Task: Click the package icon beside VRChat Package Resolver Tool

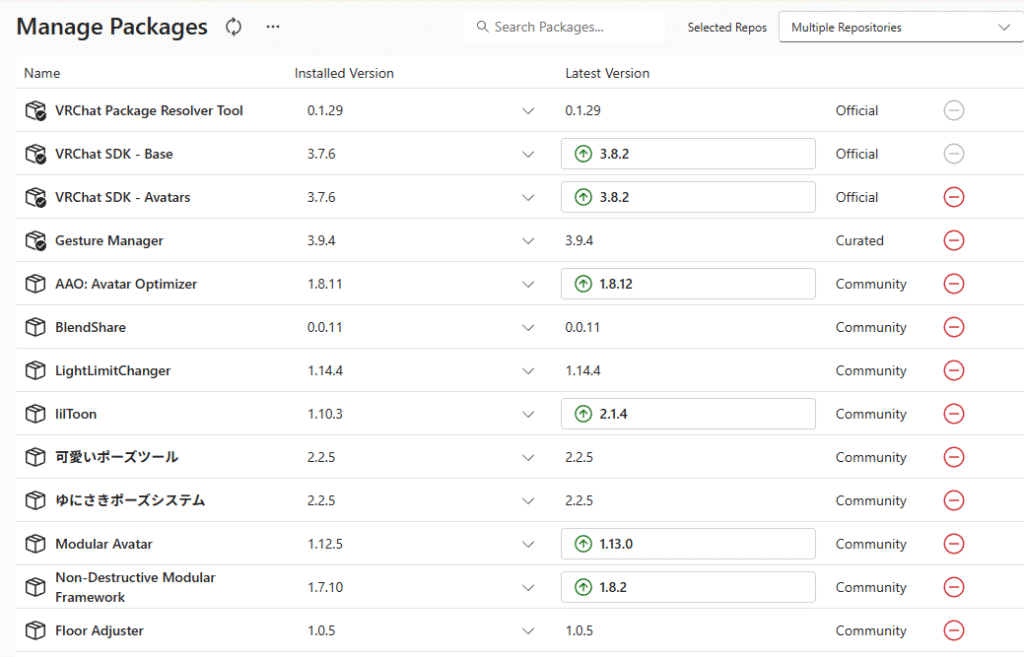Action: point(35,110)
